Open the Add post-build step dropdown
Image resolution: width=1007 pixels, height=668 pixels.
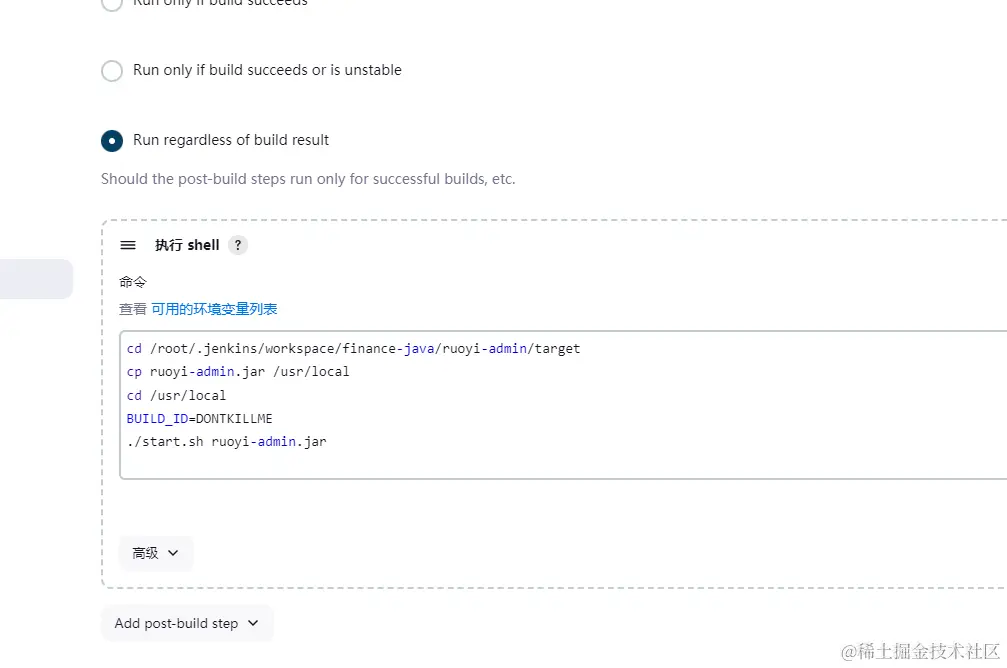point(187,623)
